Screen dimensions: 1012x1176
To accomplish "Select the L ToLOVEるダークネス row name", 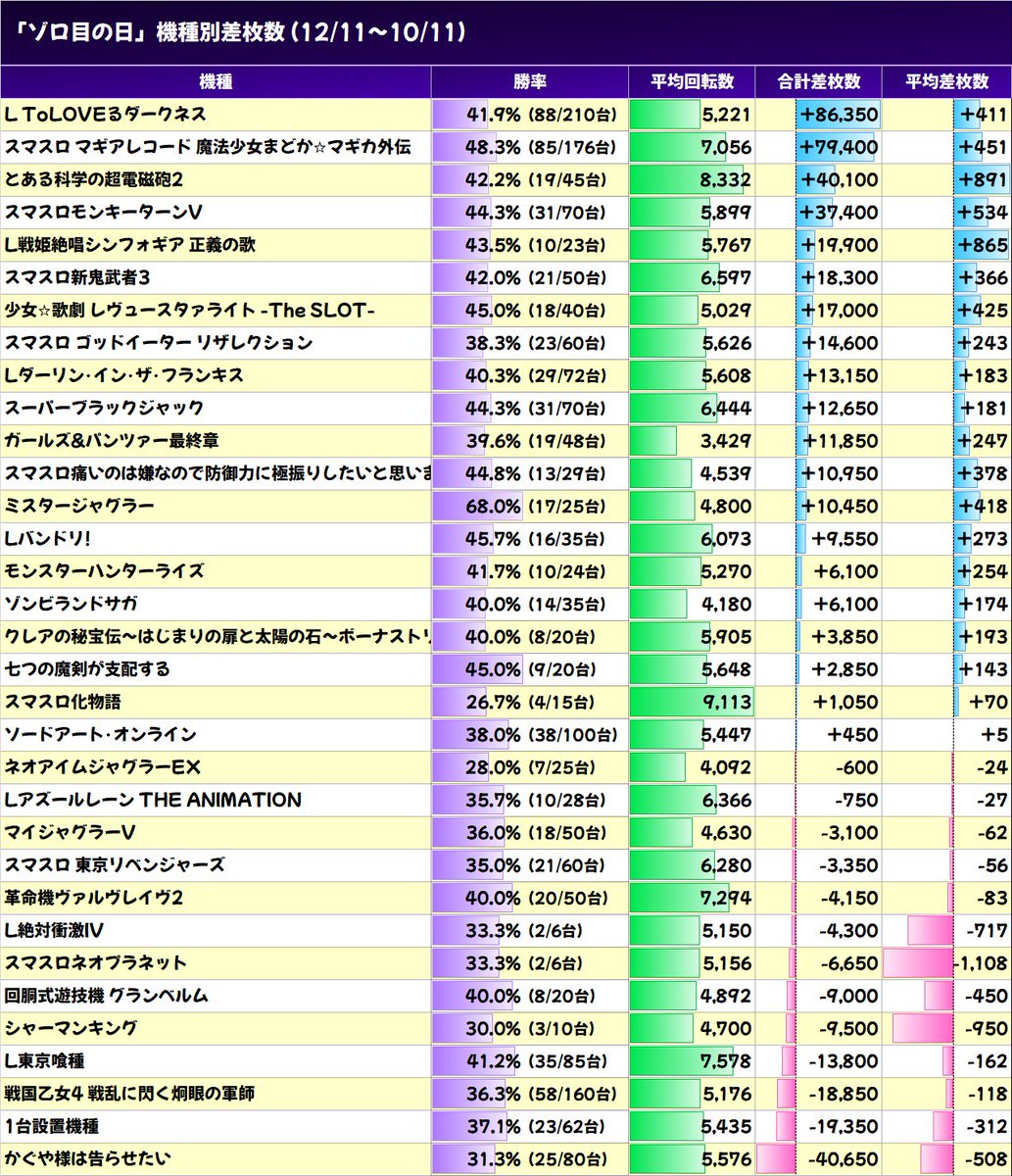I will 105,115.
